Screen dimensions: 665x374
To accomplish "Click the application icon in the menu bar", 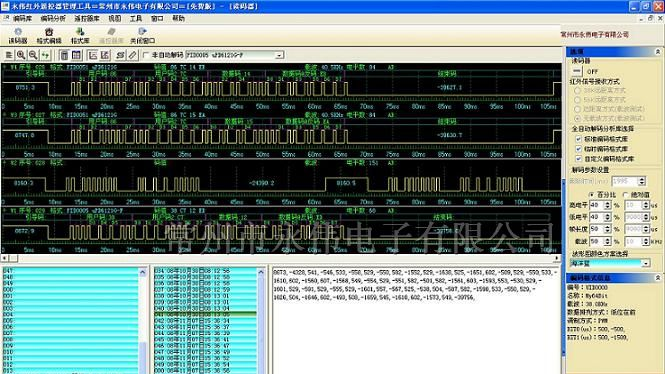I will [6, 18].
